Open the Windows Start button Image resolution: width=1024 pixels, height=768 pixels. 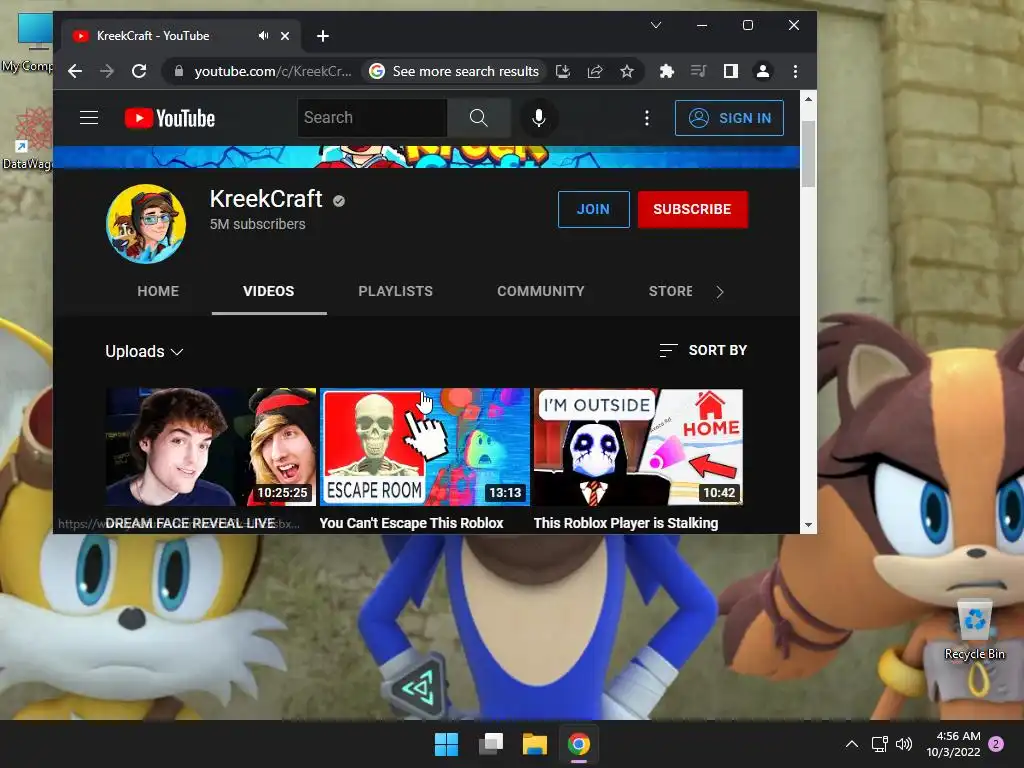(x=447, y=744)
